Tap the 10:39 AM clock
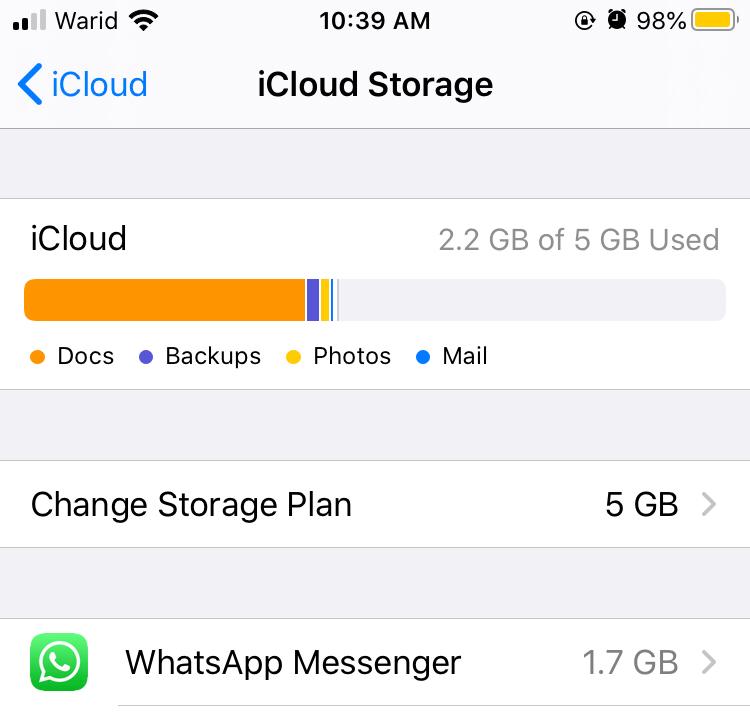Viewport: 750px width, 715px height. [x=375, y=21]
